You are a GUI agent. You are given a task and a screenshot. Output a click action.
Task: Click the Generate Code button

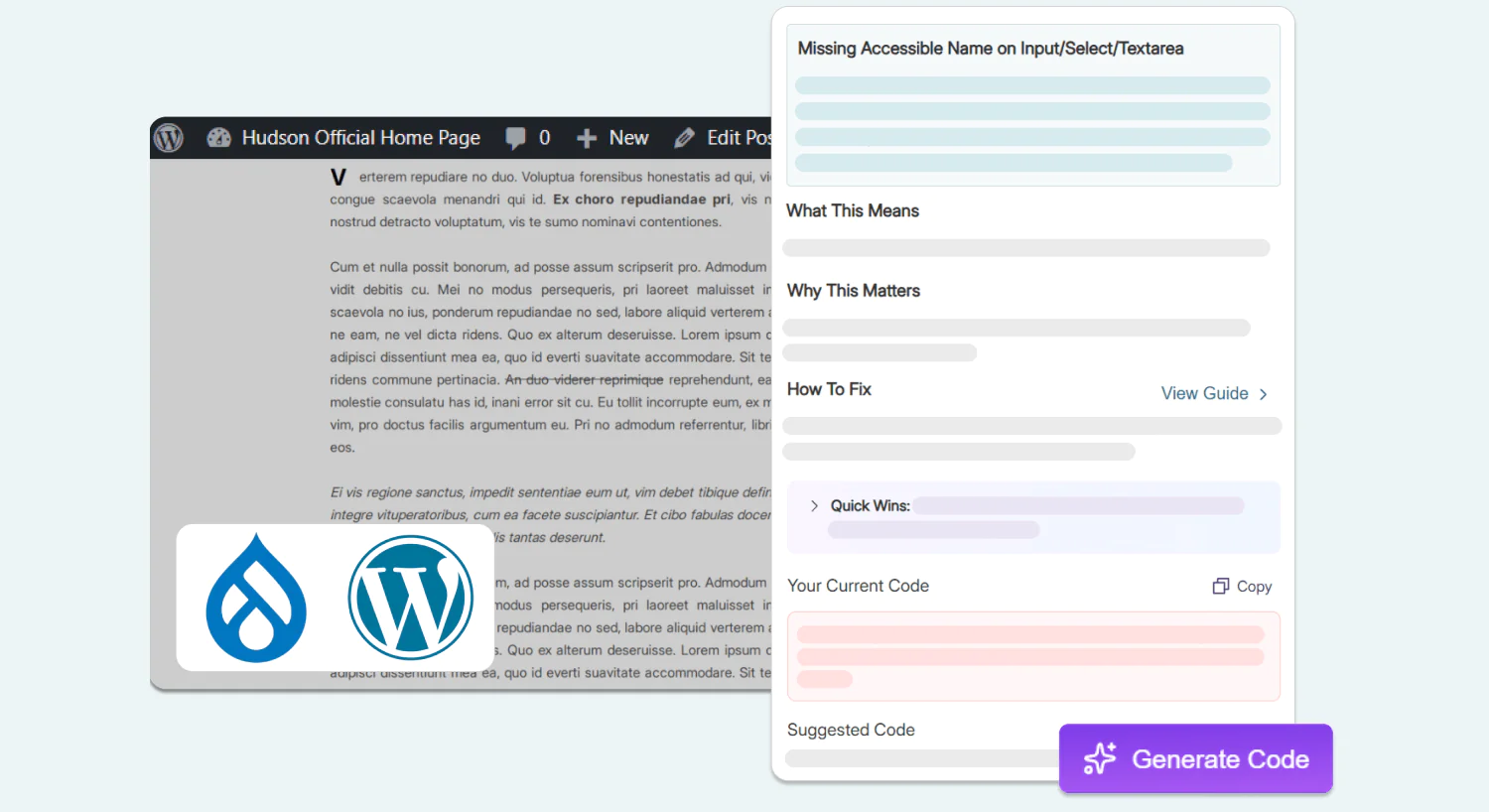(1195, 758)
